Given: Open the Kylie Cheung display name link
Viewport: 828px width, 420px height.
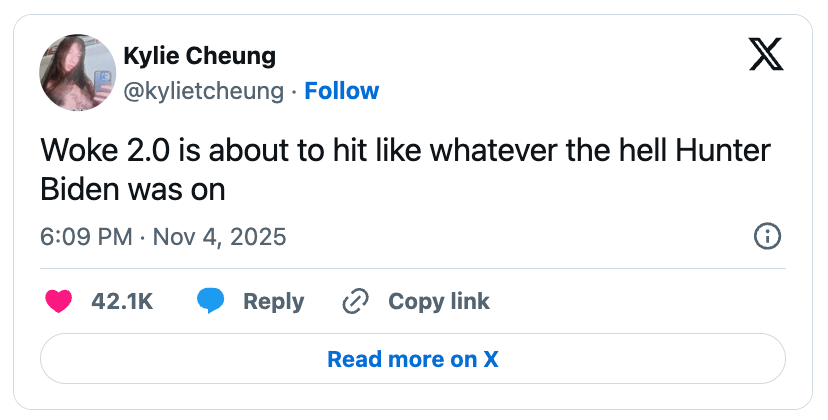Looking at the screenshot, I should tap(199, 55).
